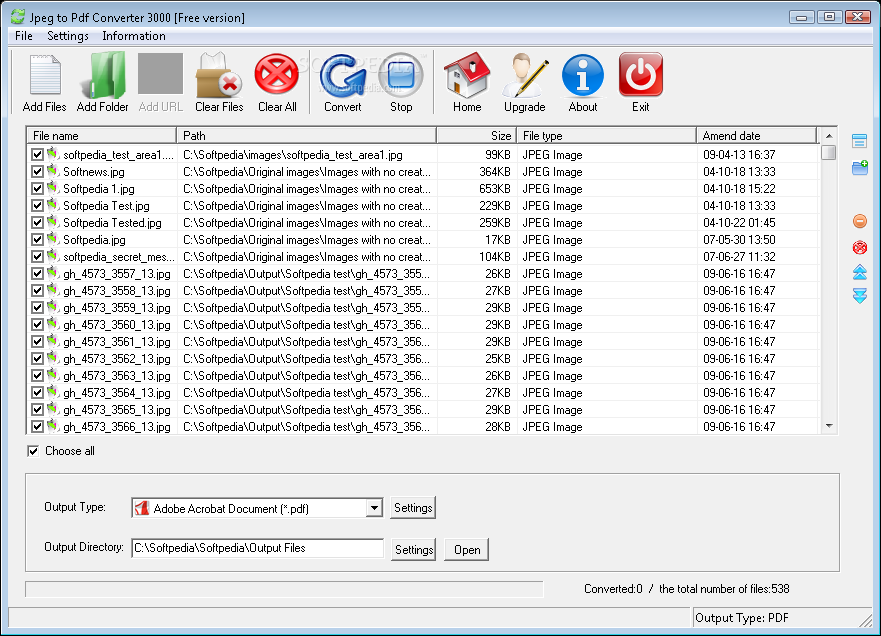The width and height of the screenshot is (881, 636).
Task: Sort by File name column header
Action: (102, 135)
